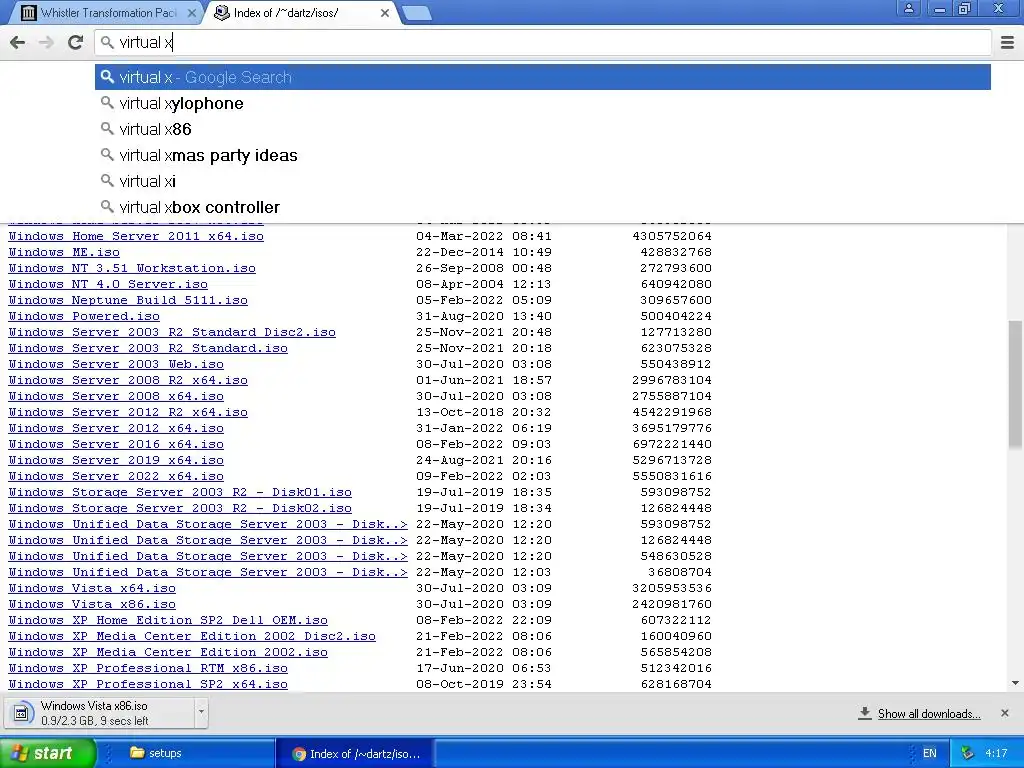Close the Whistler Transformation Pack tab
The image size is (1024, 768).
(x=191, y=12)
